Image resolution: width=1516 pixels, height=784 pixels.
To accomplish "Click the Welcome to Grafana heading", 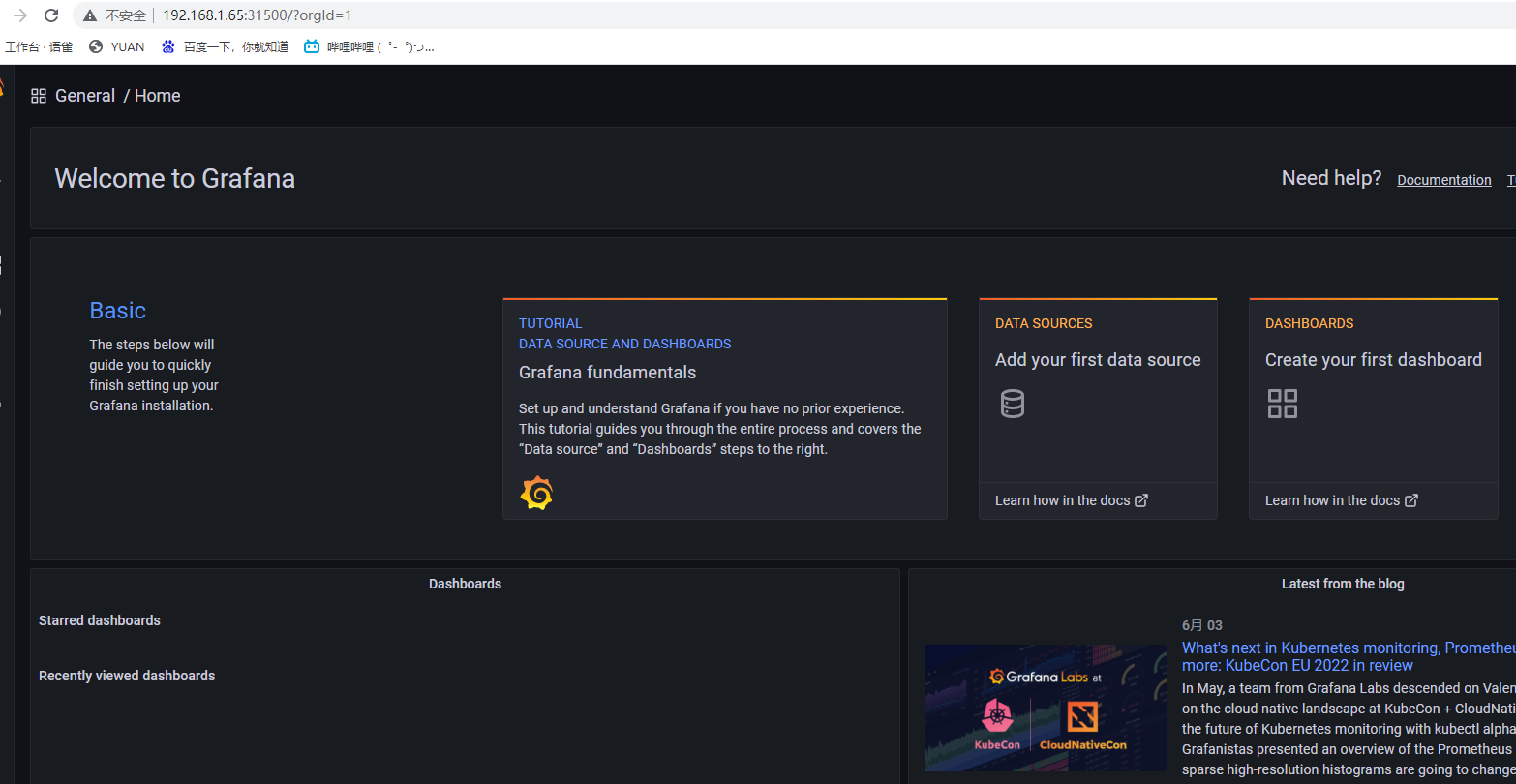I will click(x=175, y=178).
